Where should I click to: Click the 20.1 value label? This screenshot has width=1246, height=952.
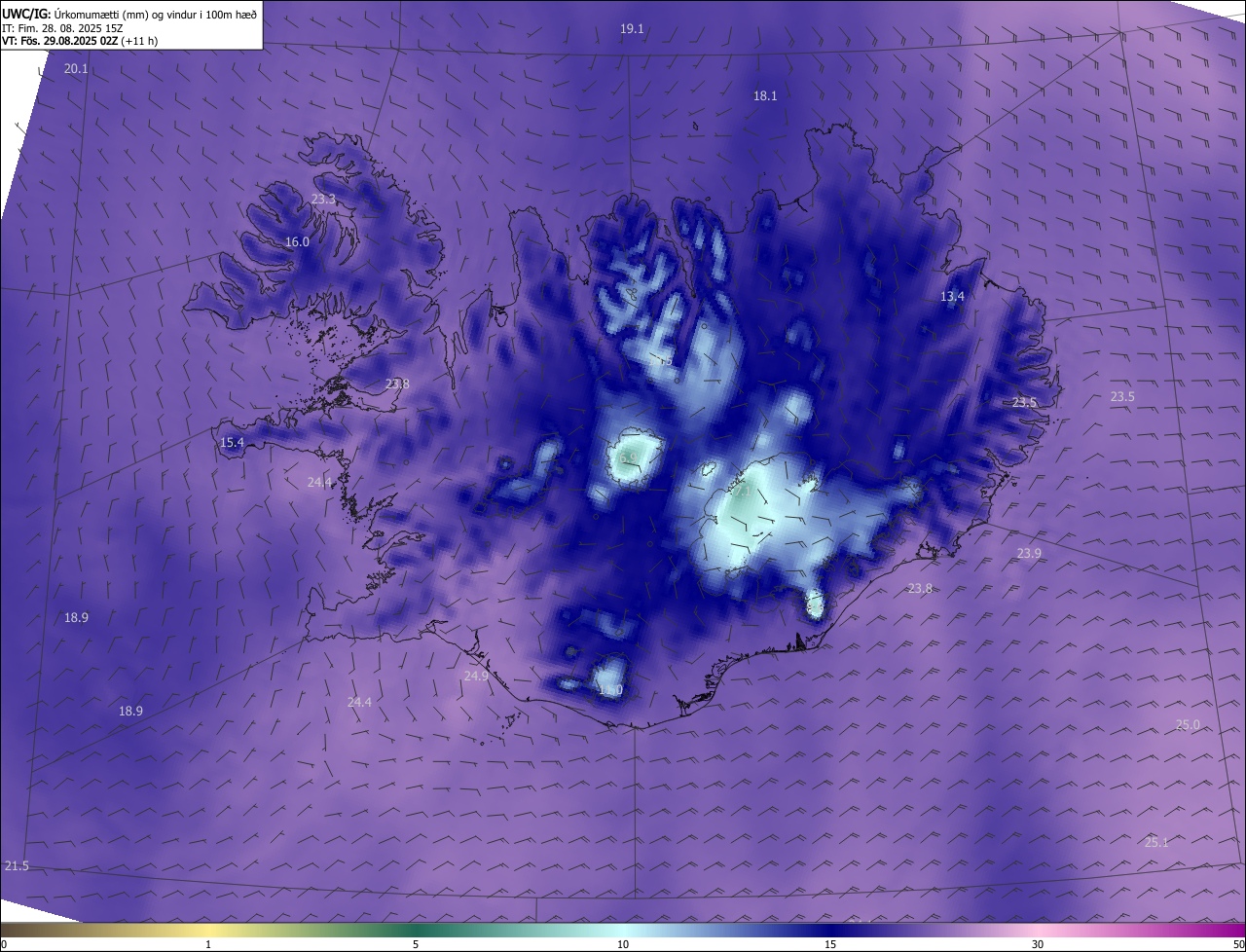coord(76,69)
